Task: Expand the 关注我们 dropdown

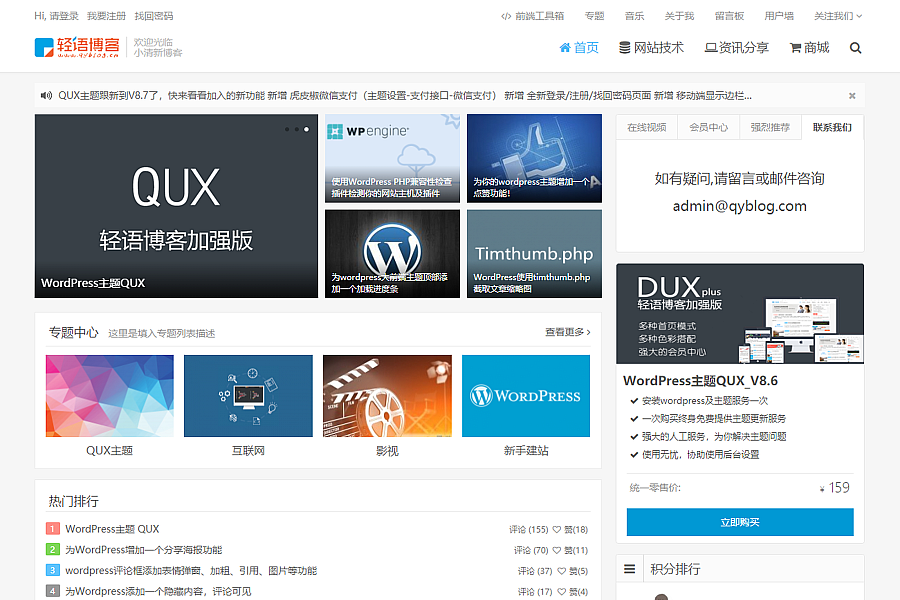Action: point(838,16)
